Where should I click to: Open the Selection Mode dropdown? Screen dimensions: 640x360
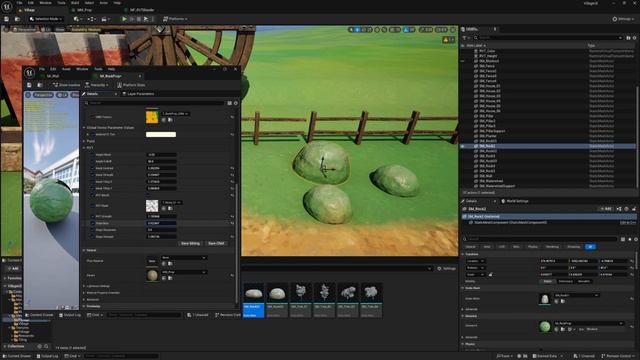[x=46, y=19]
